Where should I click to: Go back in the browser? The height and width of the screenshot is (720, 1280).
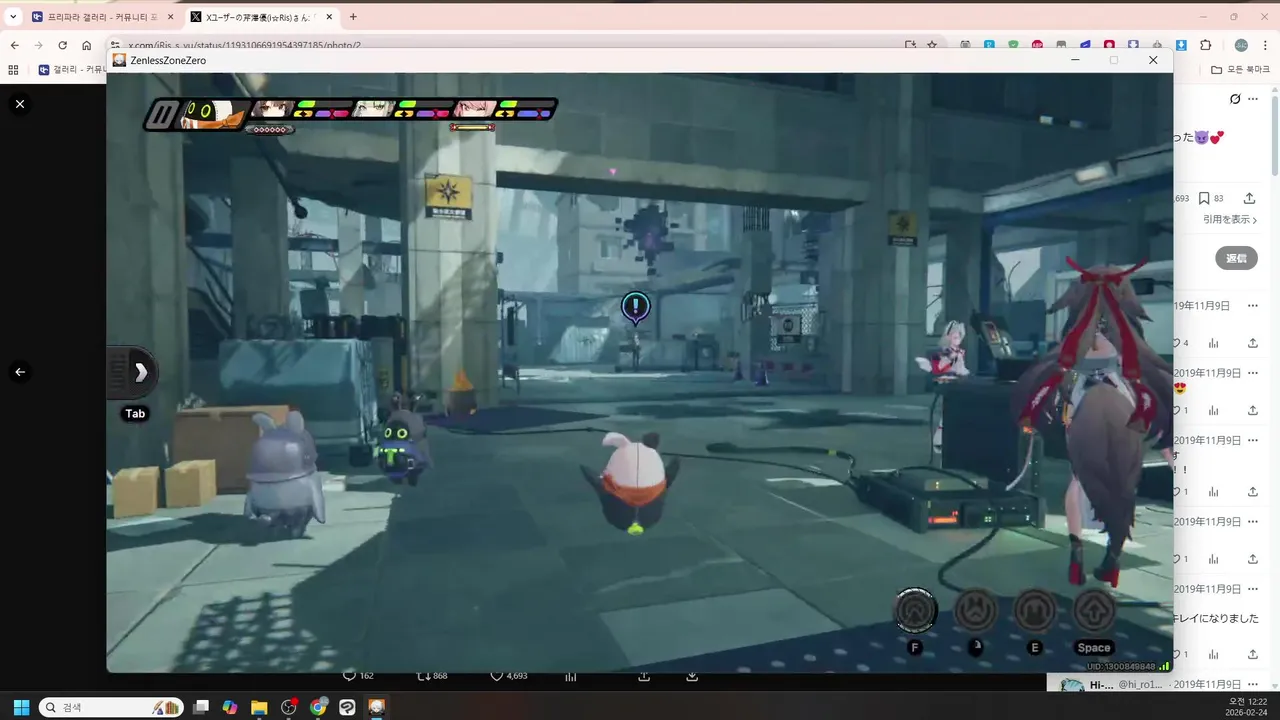tap(14, 45)
